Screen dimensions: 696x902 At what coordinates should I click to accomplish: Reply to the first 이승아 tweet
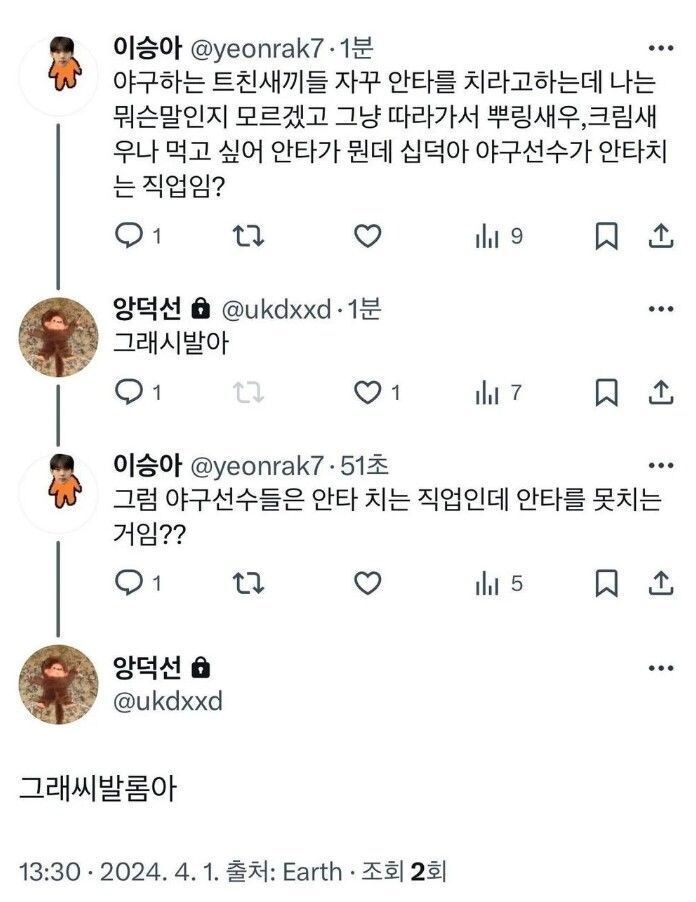[130, 236]
